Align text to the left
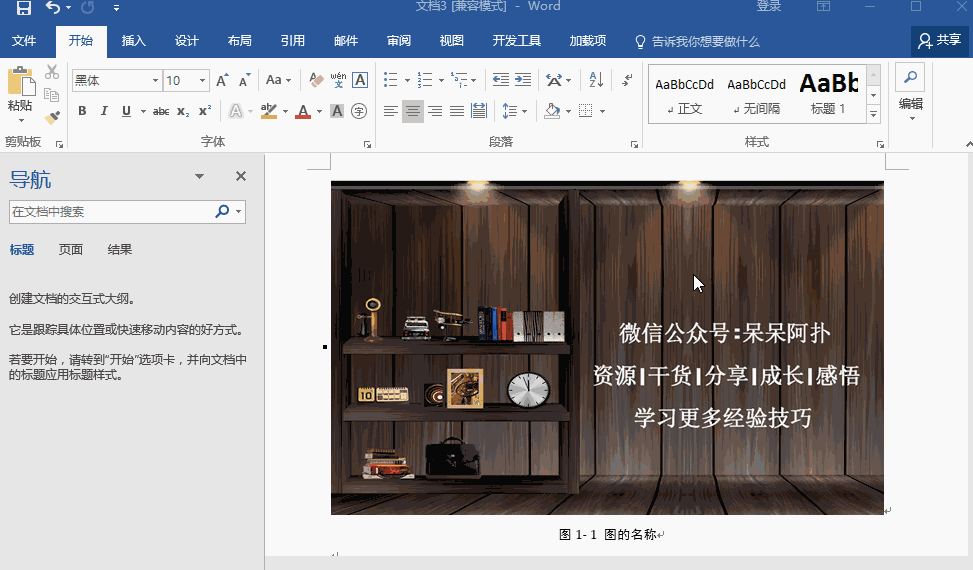This screenshot has height=570, width=973. pyautogui.click(x=390, y=112)
